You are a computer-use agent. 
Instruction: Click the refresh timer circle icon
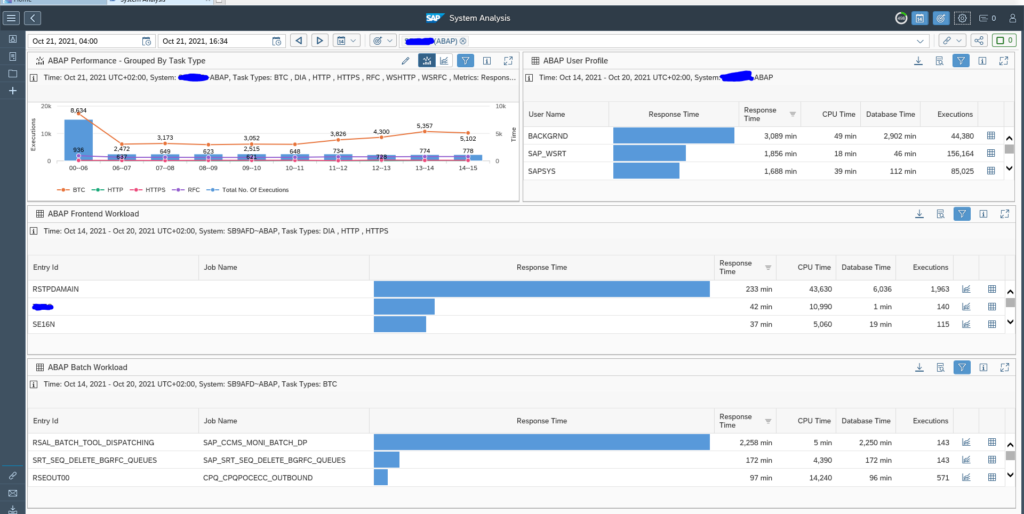tap(901, 18)
